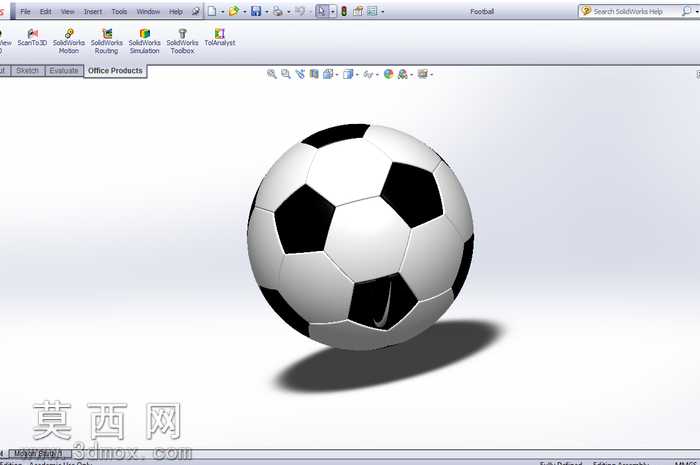700x465 pixels.
Task: Expand the Select tool dropdown arrow
Action: pyautogui.click(x=333, y=12)
